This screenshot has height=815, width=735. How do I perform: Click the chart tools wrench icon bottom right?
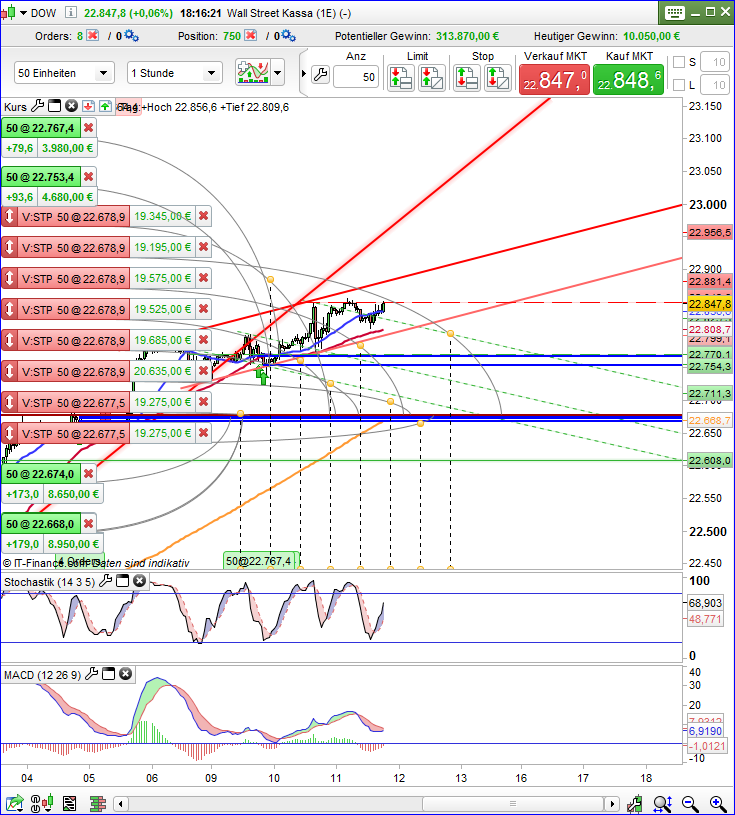634,804
